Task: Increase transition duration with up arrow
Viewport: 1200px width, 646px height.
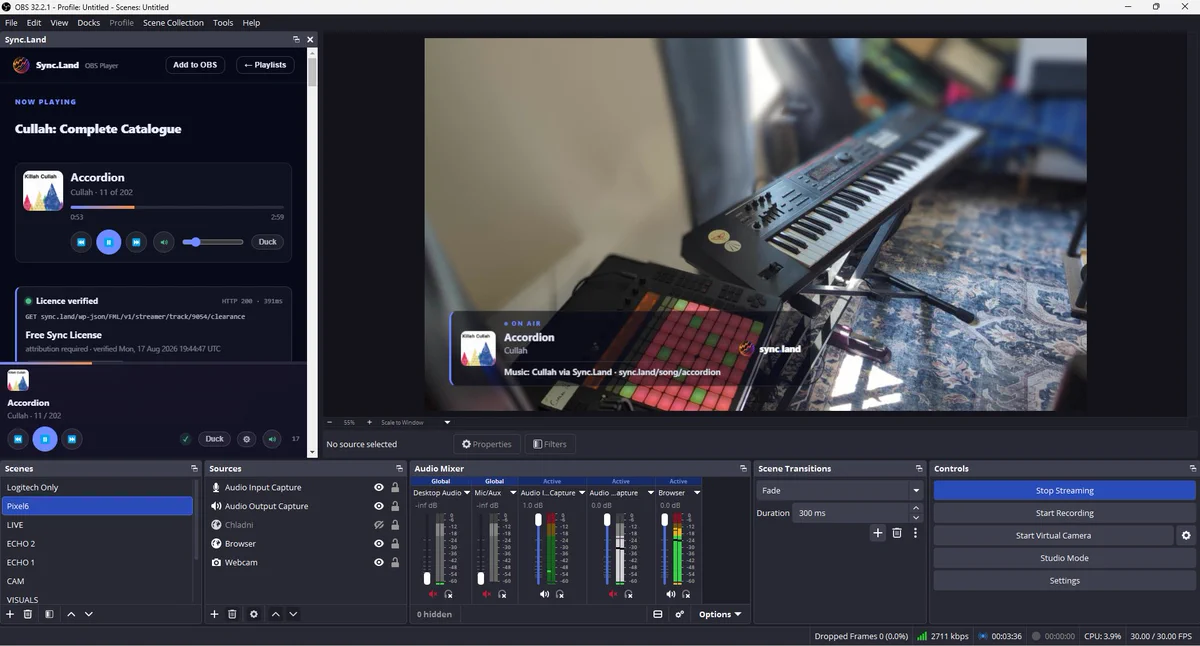Action: [x=915, y=509]
